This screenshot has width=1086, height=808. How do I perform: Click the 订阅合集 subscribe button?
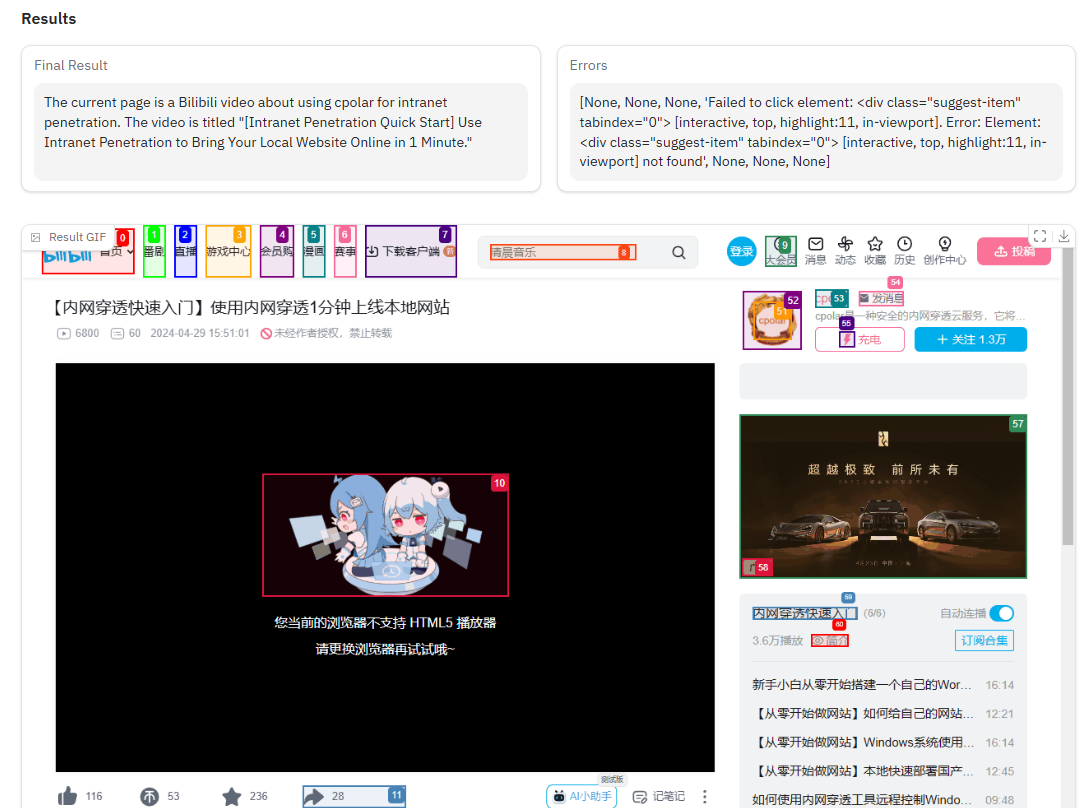click(x=984, y=640)
